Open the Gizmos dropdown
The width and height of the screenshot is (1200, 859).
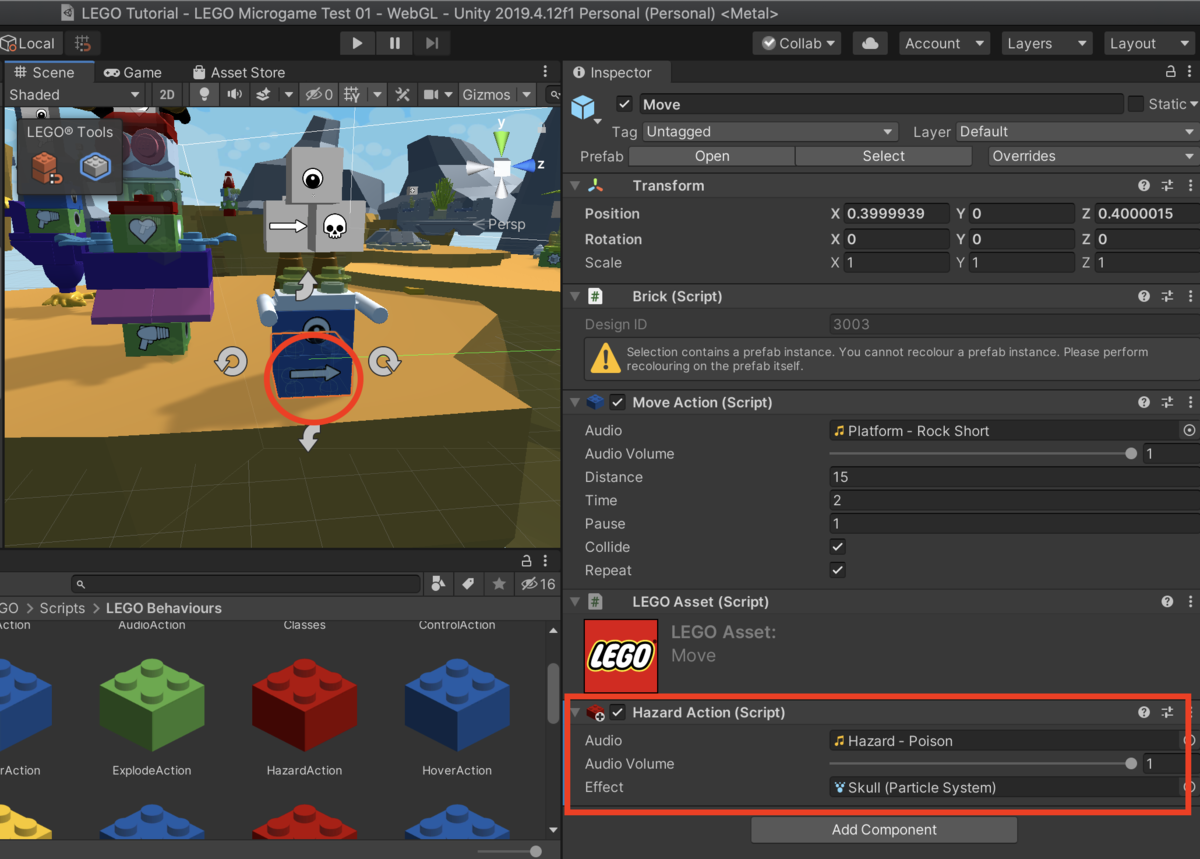495,94
